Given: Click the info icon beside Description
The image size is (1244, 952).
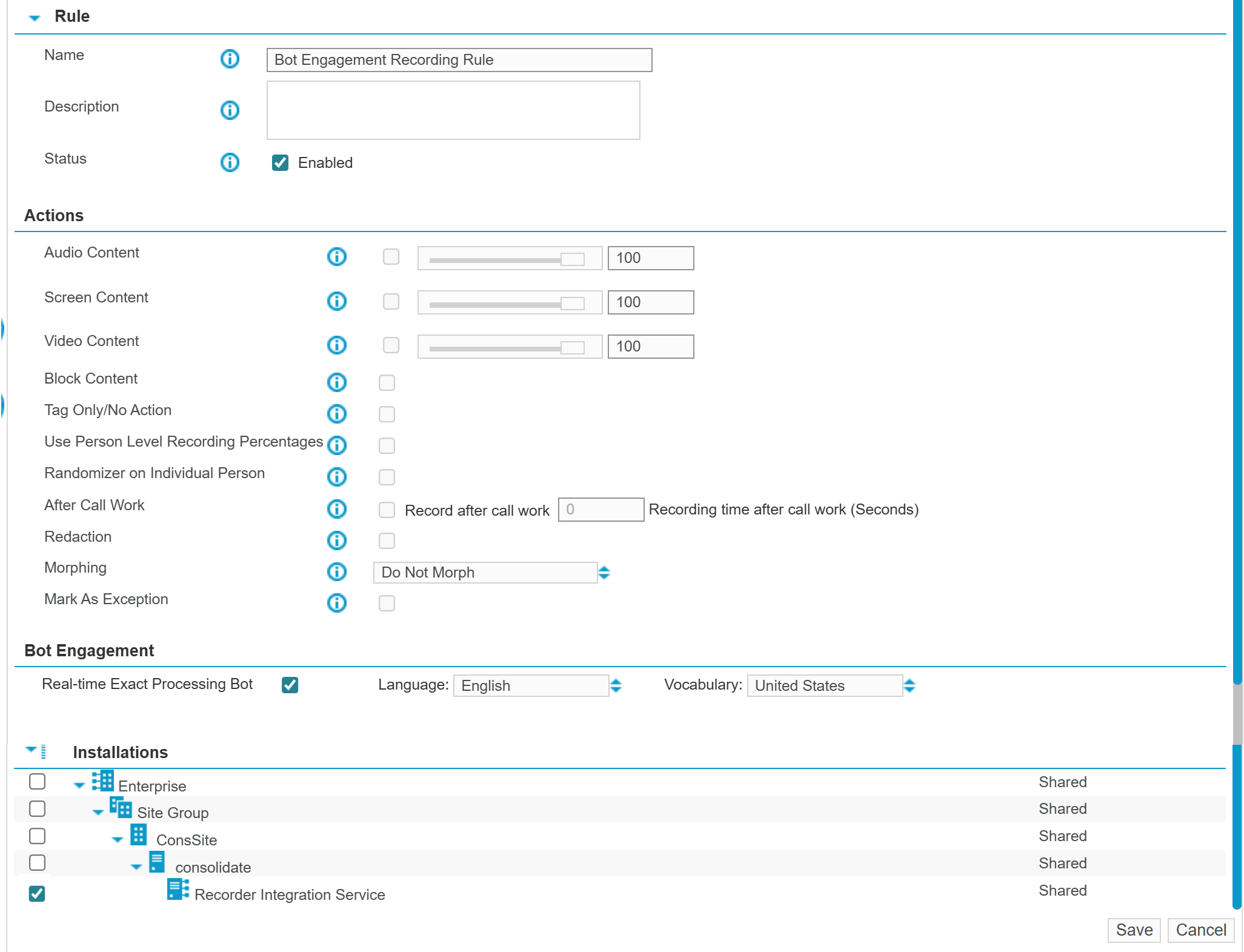Looking at the screenshot, I should (x=229, y=110).
